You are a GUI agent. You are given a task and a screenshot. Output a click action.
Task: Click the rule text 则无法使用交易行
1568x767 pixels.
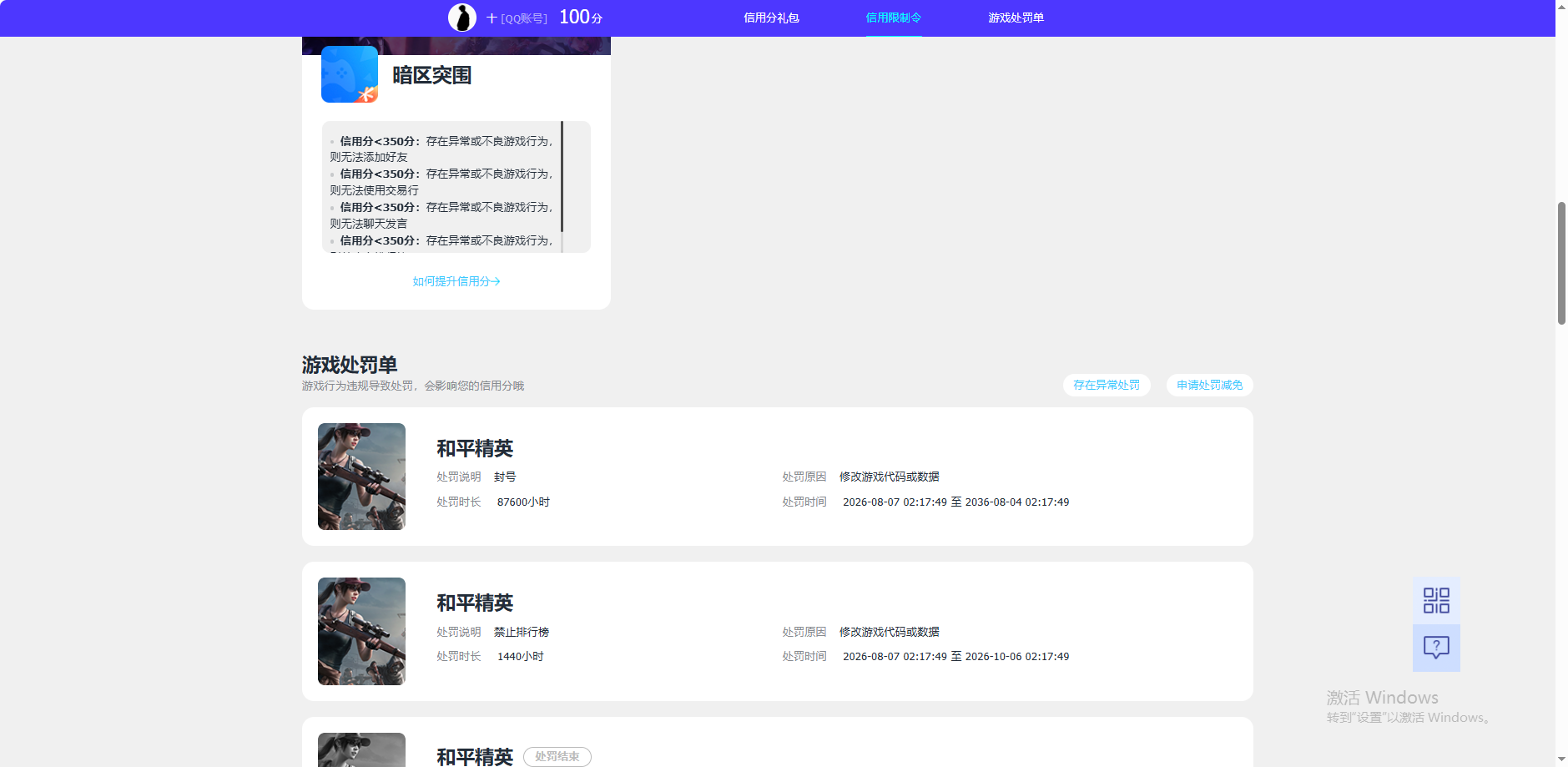coord(374,190)
